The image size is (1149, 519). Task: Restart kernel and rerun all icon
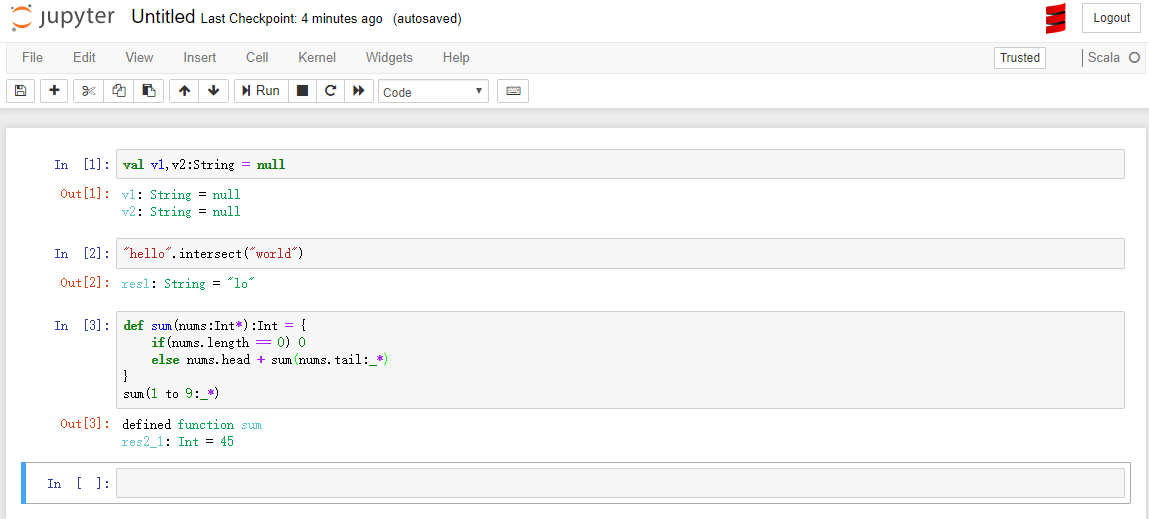click(x=359, y=91)
